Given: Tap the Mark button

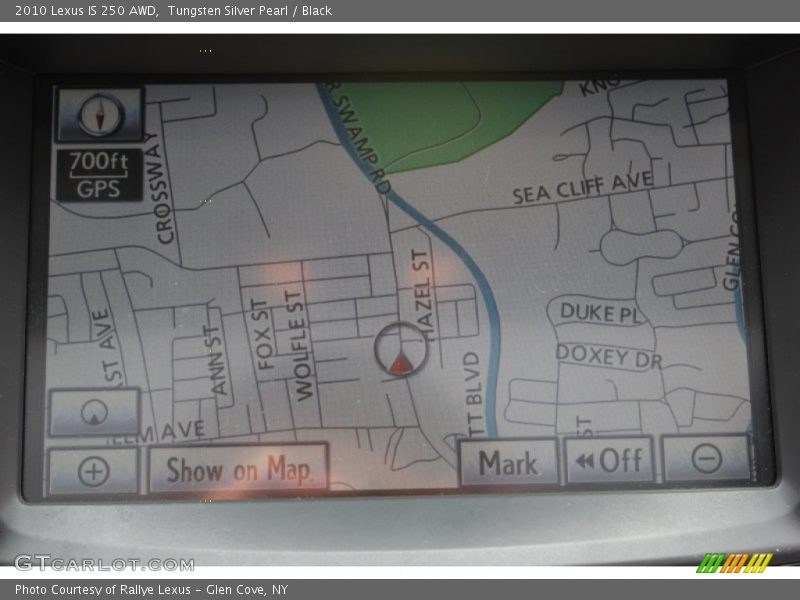Looking at the screenshot, I should [509, 462].
